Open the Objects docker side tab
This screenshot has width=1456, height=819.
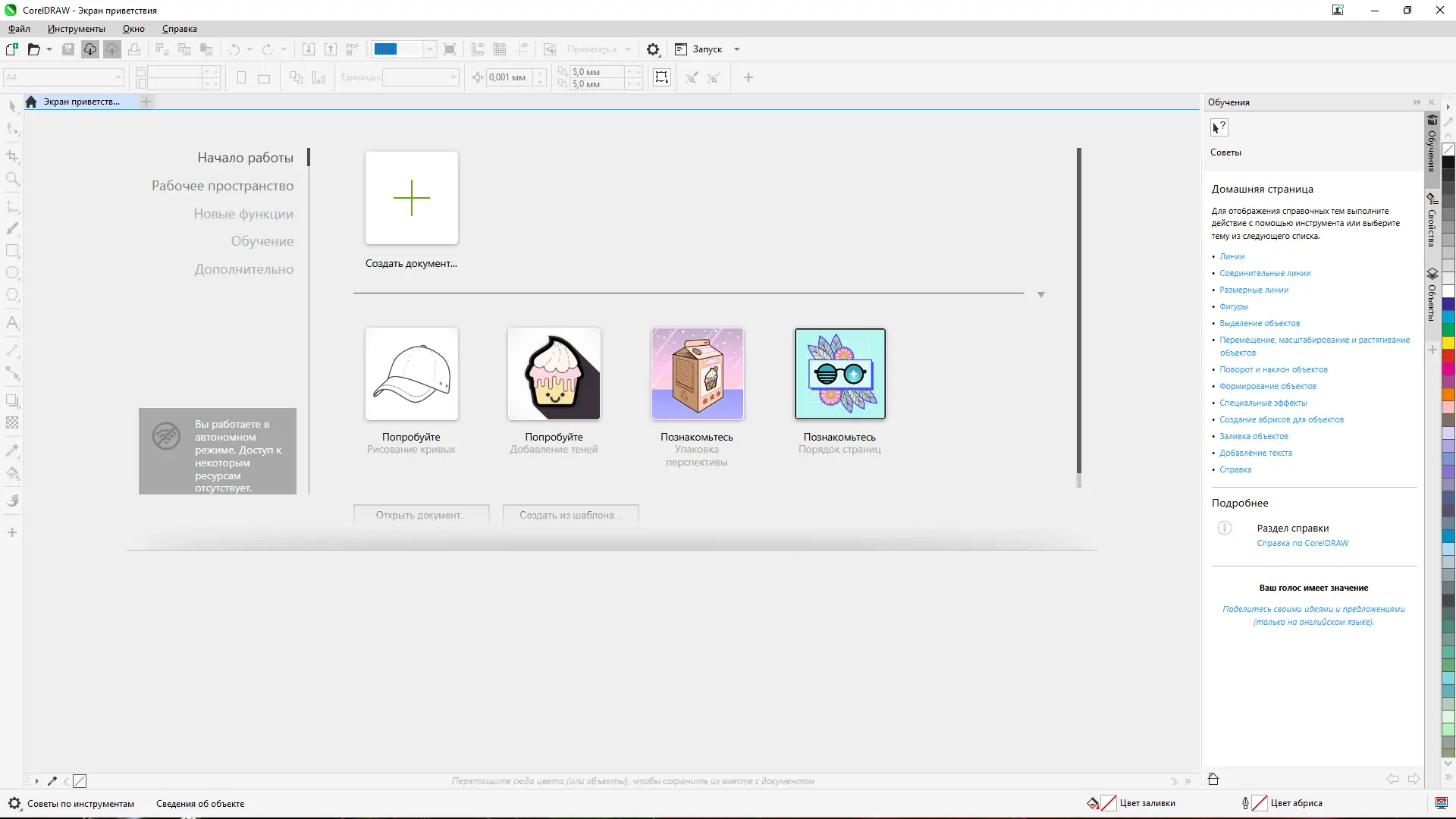[1432, 297]
